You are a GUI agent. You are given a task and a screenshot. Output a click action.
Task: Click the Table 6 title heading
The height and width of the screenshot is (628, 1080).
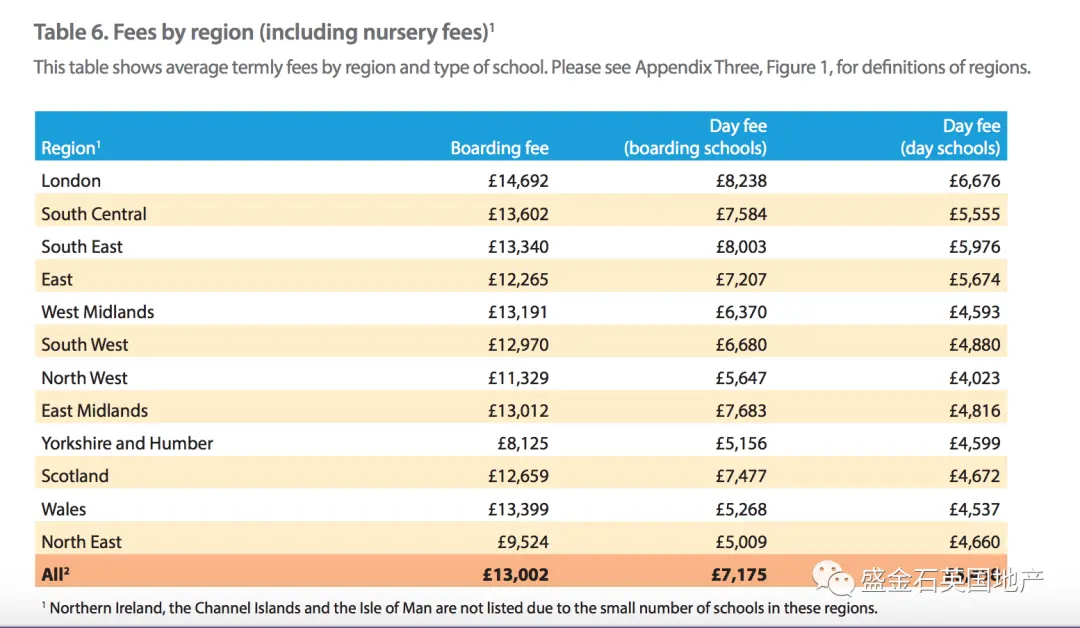[264, 32]
